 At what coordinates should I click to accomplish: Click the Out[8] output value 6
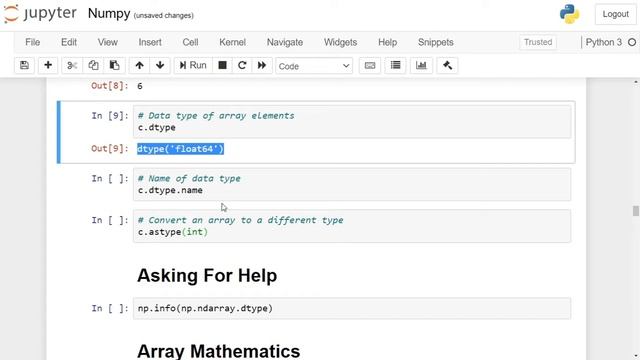[x=140, y=86]
